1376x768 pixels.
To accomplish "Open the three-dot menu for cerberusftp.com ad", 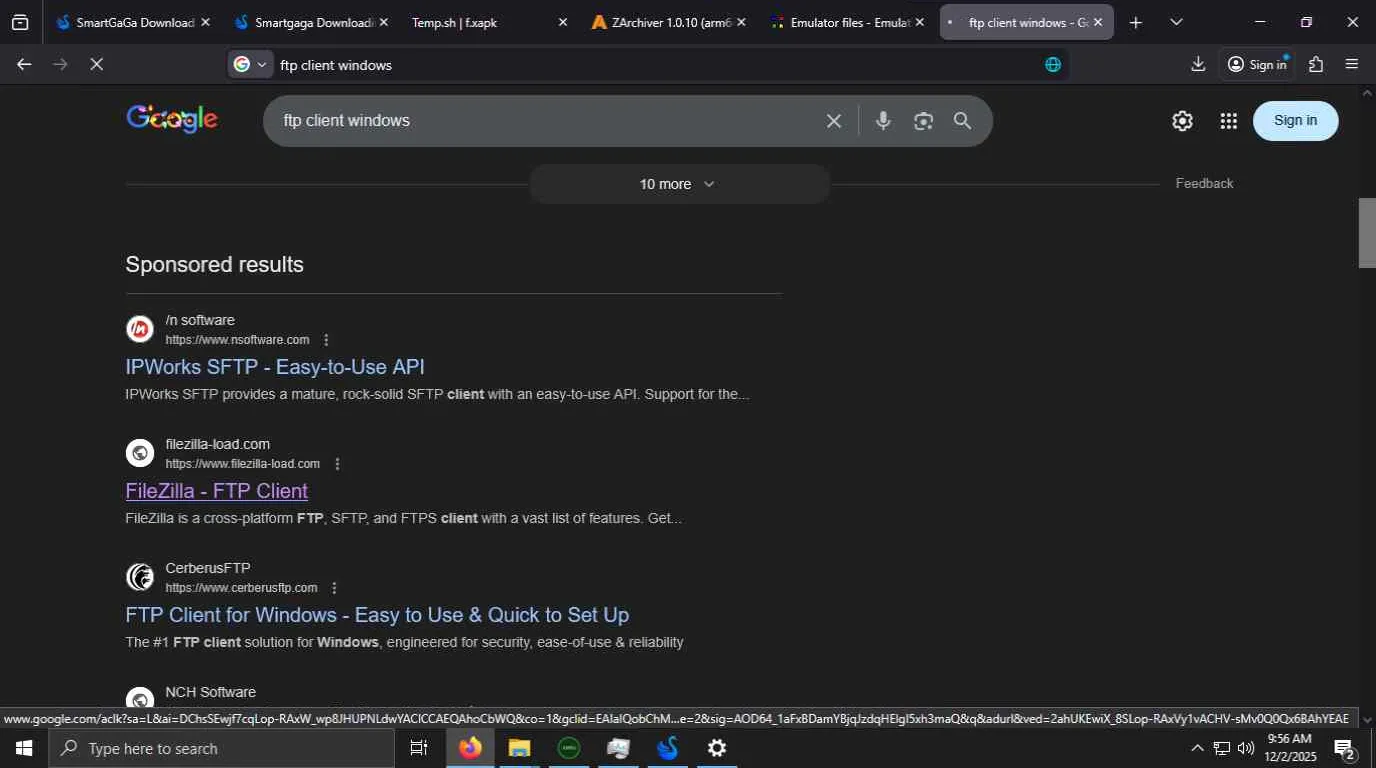I will [334, 588].
